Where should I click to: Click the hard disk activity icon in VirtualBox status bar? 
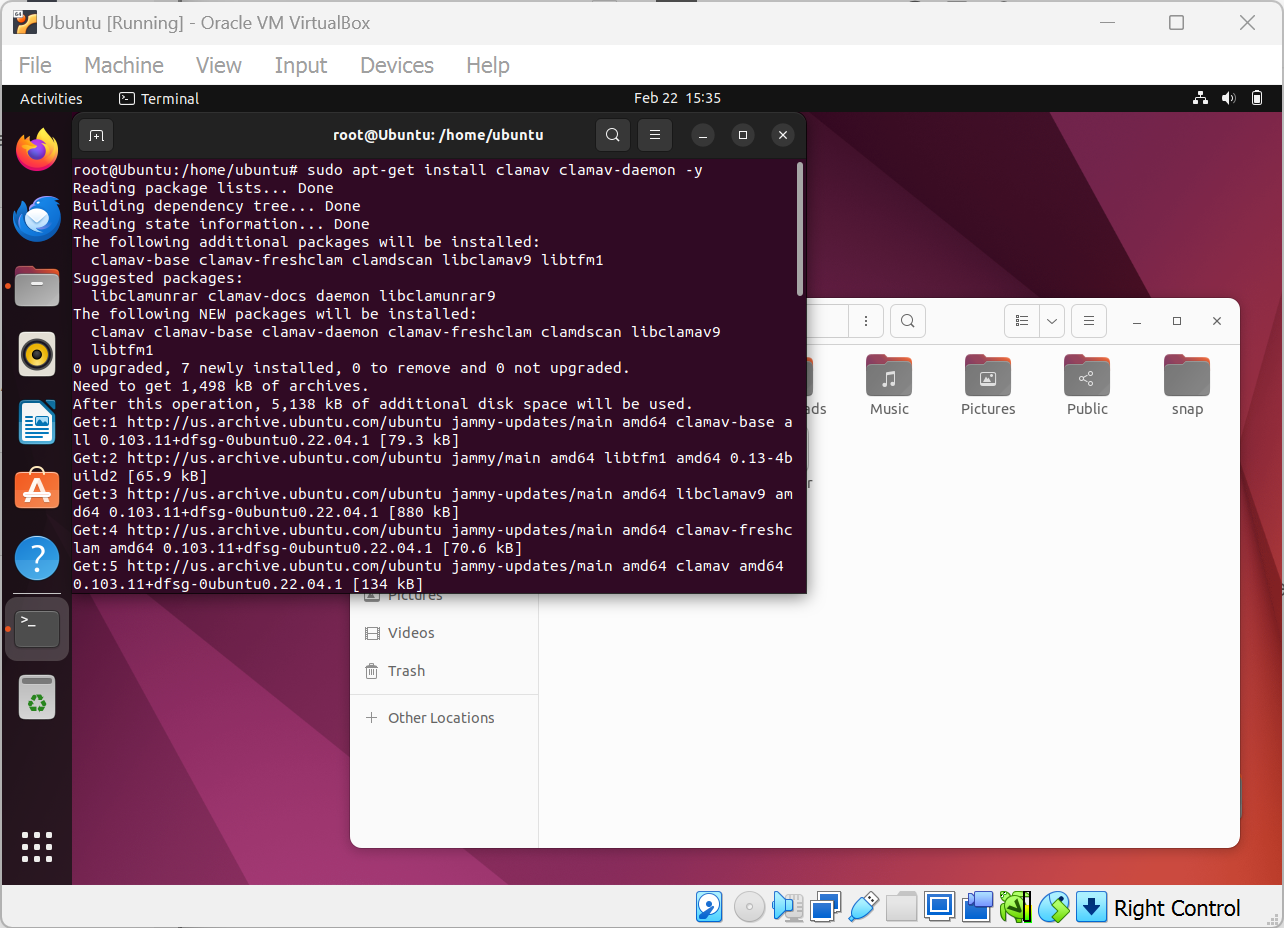coord(709,907)
